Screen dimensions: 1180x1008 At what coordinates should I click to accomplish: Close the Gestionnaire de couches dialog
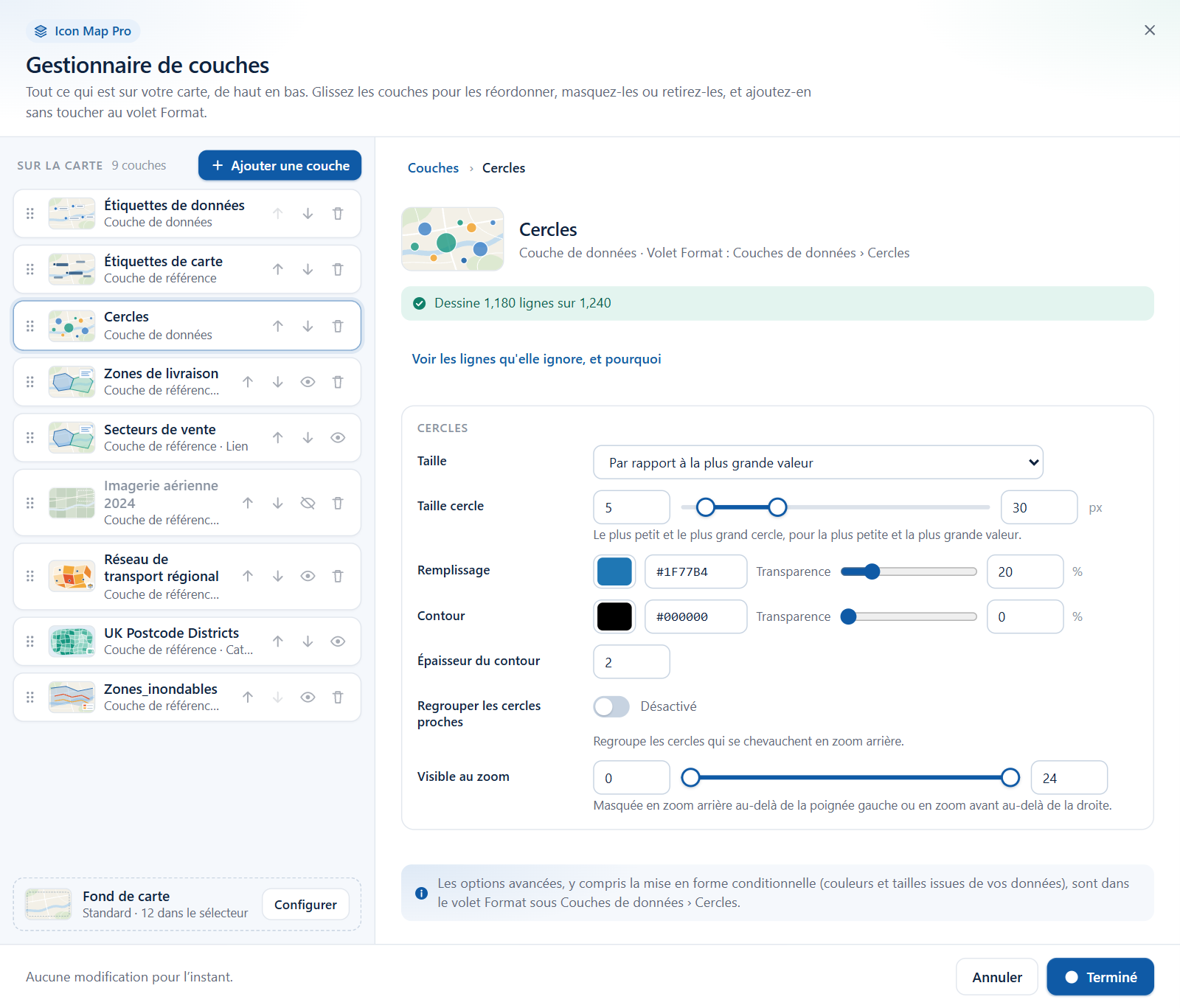pos(1150,30)
